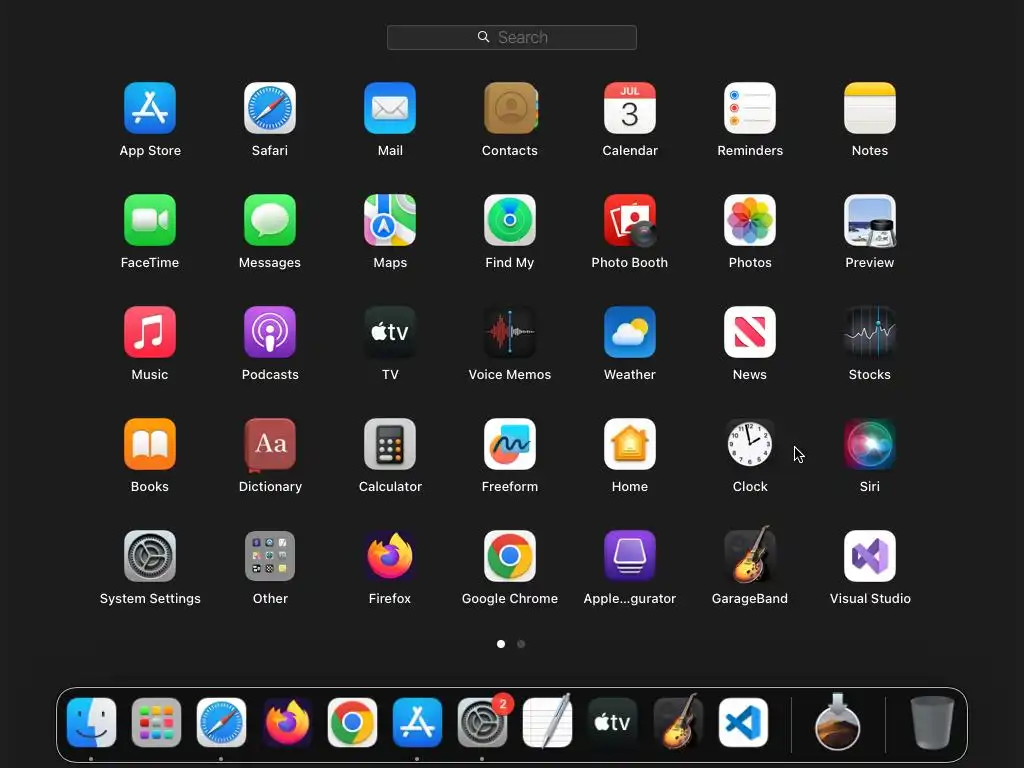This screenshot has width=1024, height=768.
Task: Open the Calendar app
Action: coord(630,108)
